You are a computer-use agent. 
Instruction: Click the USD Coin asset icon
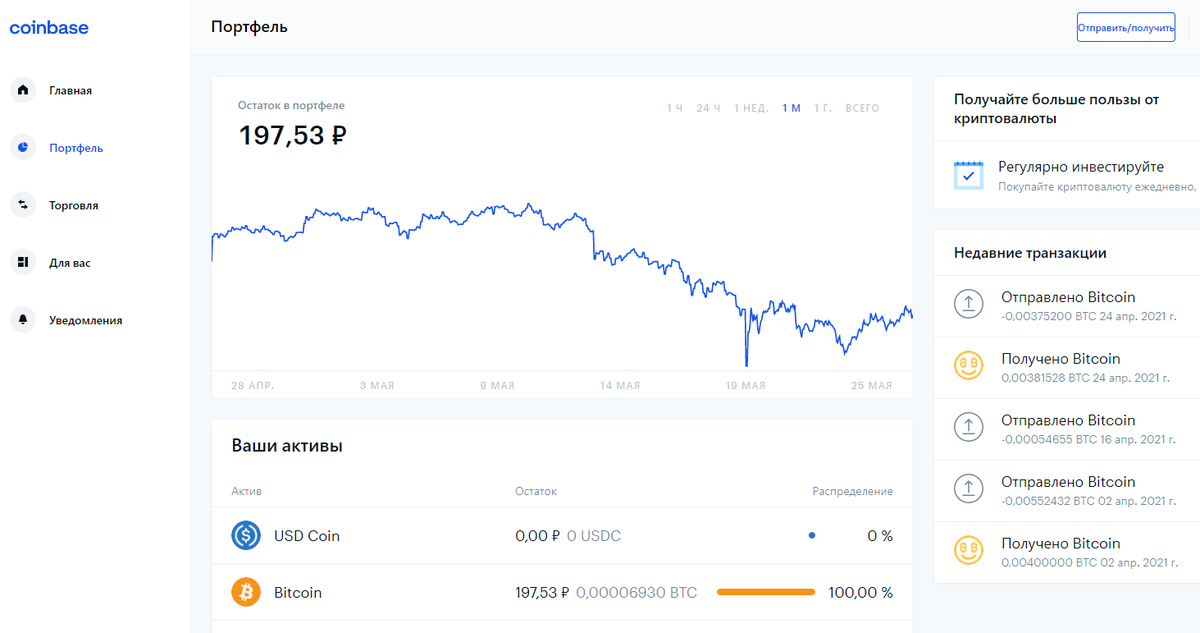click(246, 536)
